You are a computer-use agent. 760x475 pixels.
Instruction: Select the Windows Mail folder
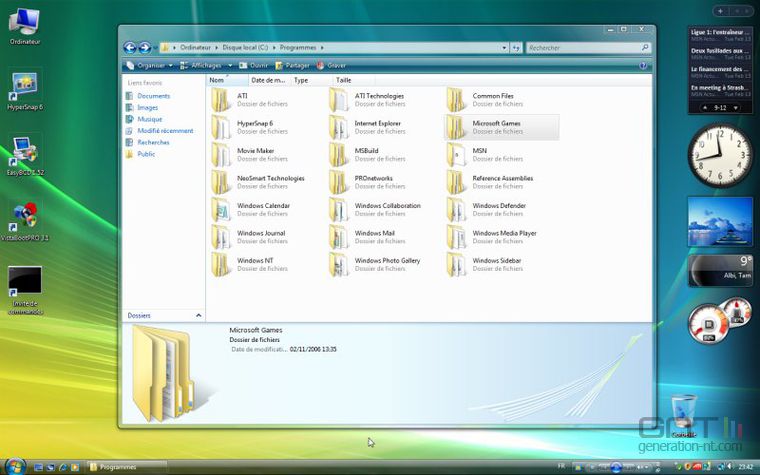pyautogui.click(x=366, y=237)
